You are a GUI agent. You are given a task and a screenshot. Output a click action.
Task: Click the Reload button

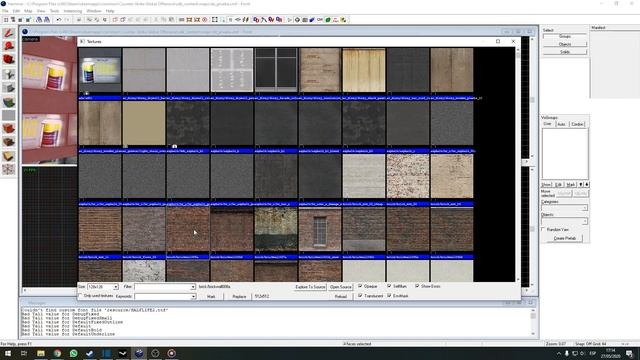pyautogui.click(x=340, y=296)
